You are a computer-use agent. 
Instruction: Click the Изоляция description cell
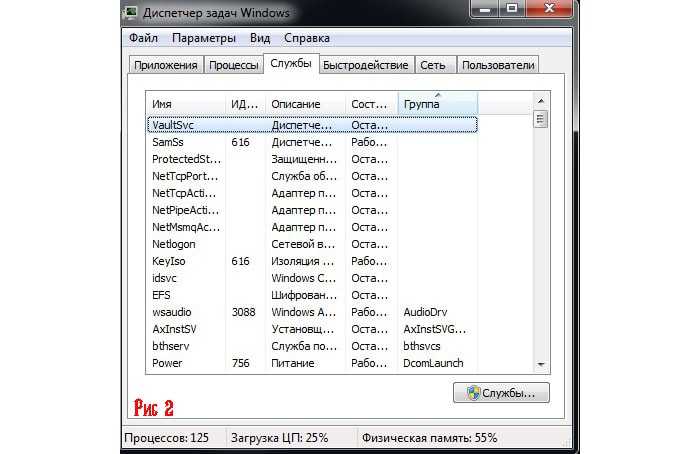point(302,261)
